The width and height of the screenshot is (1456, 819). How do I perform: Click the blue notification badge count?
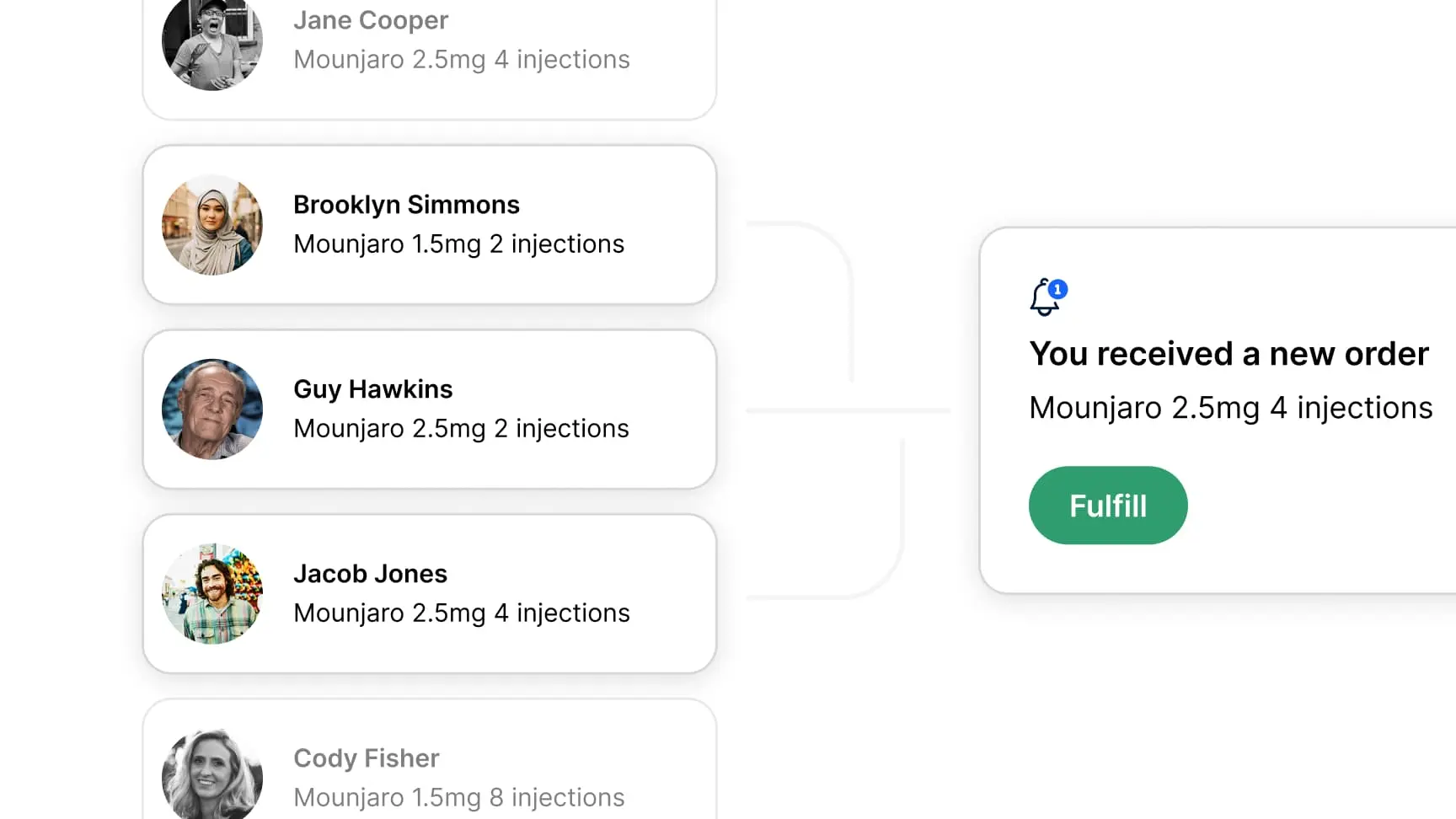1057,289
